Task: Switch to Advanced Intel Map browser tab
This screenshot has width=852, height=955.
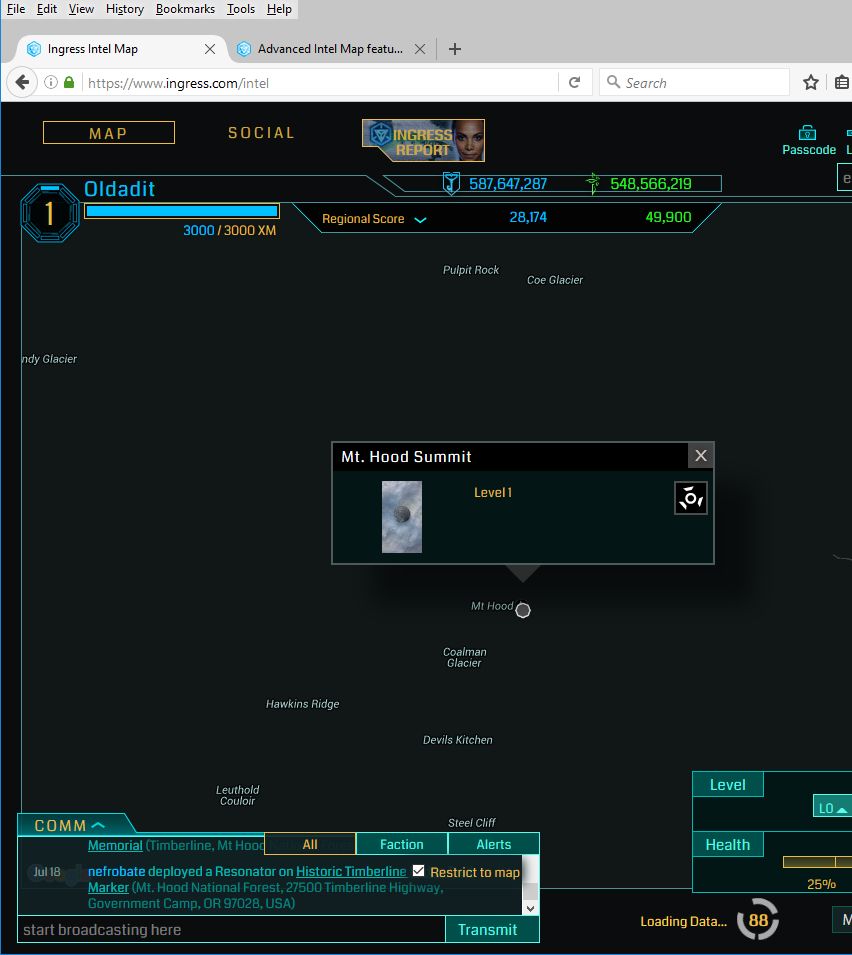Action: click(329, 49)
